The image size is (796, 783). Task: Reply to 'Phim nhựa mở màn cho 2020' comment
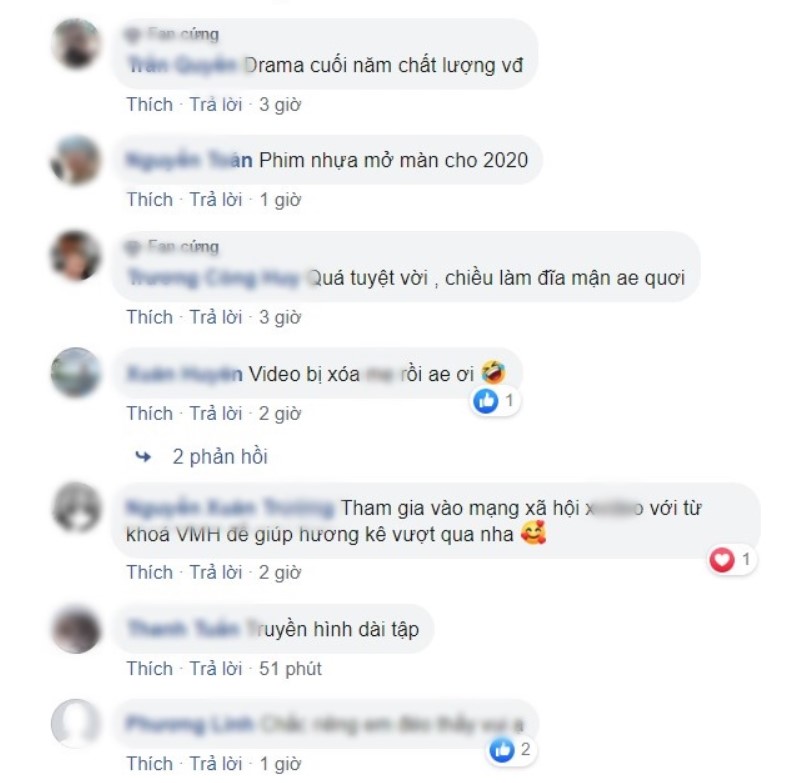pos(216,200)
